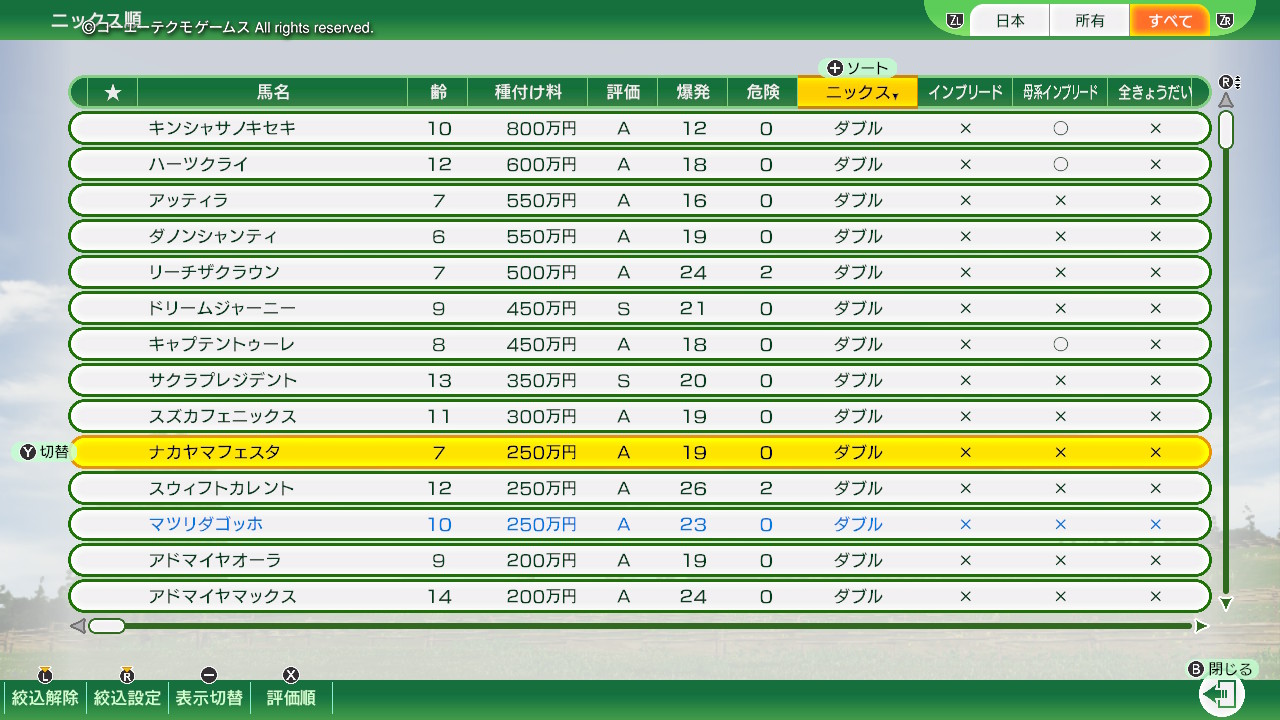1280x720 pixels.
Task: Click explosion value 23 for マツリダゴッホ
Action: point(693,524)
